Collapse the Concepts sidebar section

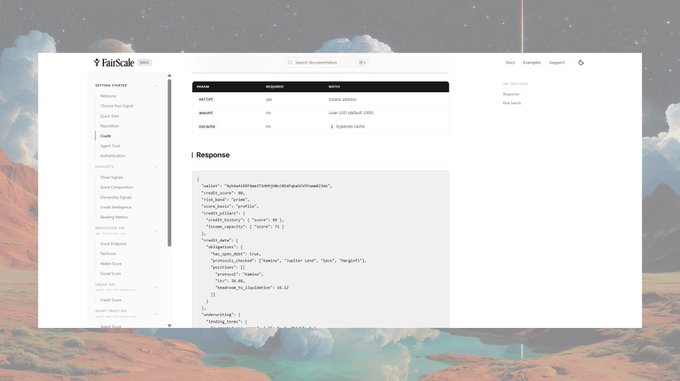(156, 166)
